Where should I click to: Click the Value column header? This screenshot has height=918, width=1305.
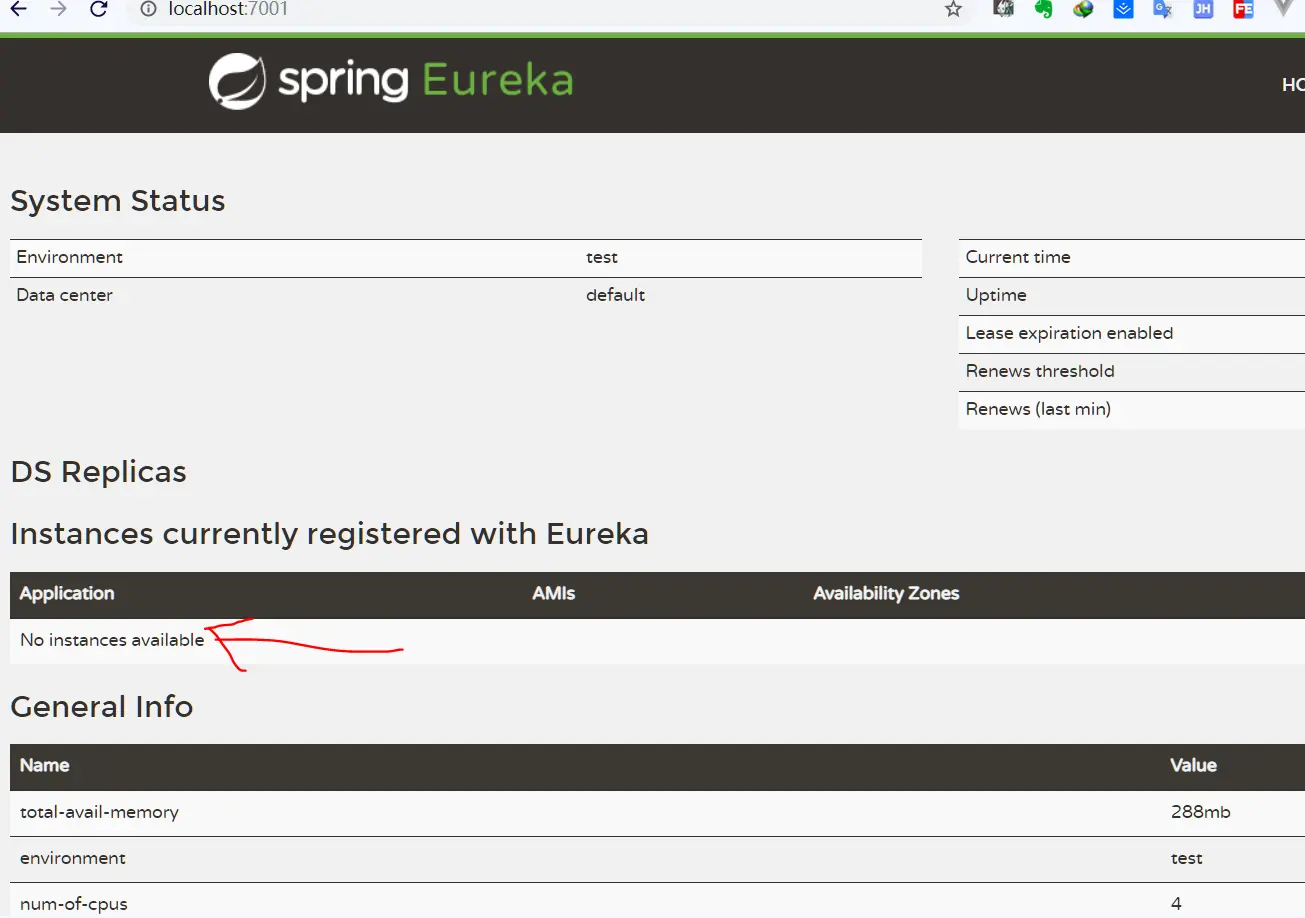coord(1193,765)
